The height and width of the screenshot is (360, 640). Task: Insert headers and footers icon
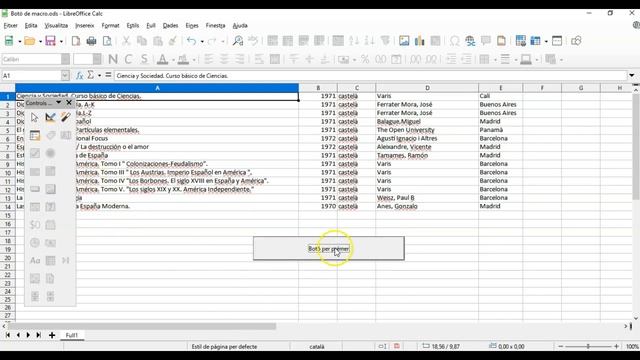(x=501, y=41)
